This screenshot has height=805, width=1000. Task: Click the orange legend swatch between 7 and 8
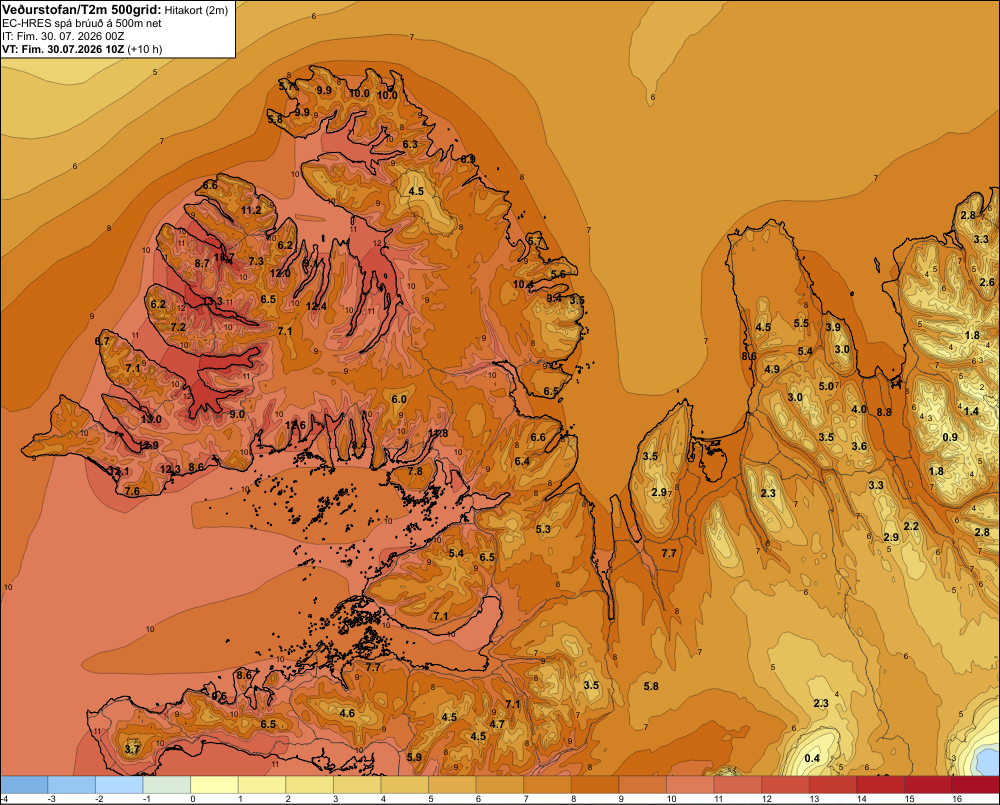[547, 785]
